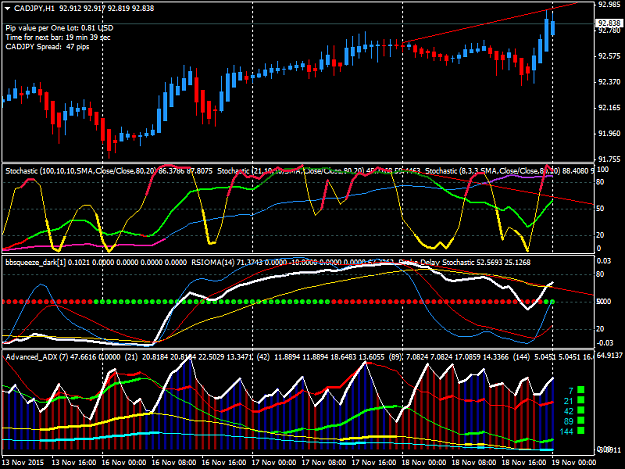Click the Advanced_ADX (7) indicator label

(63, 357)
